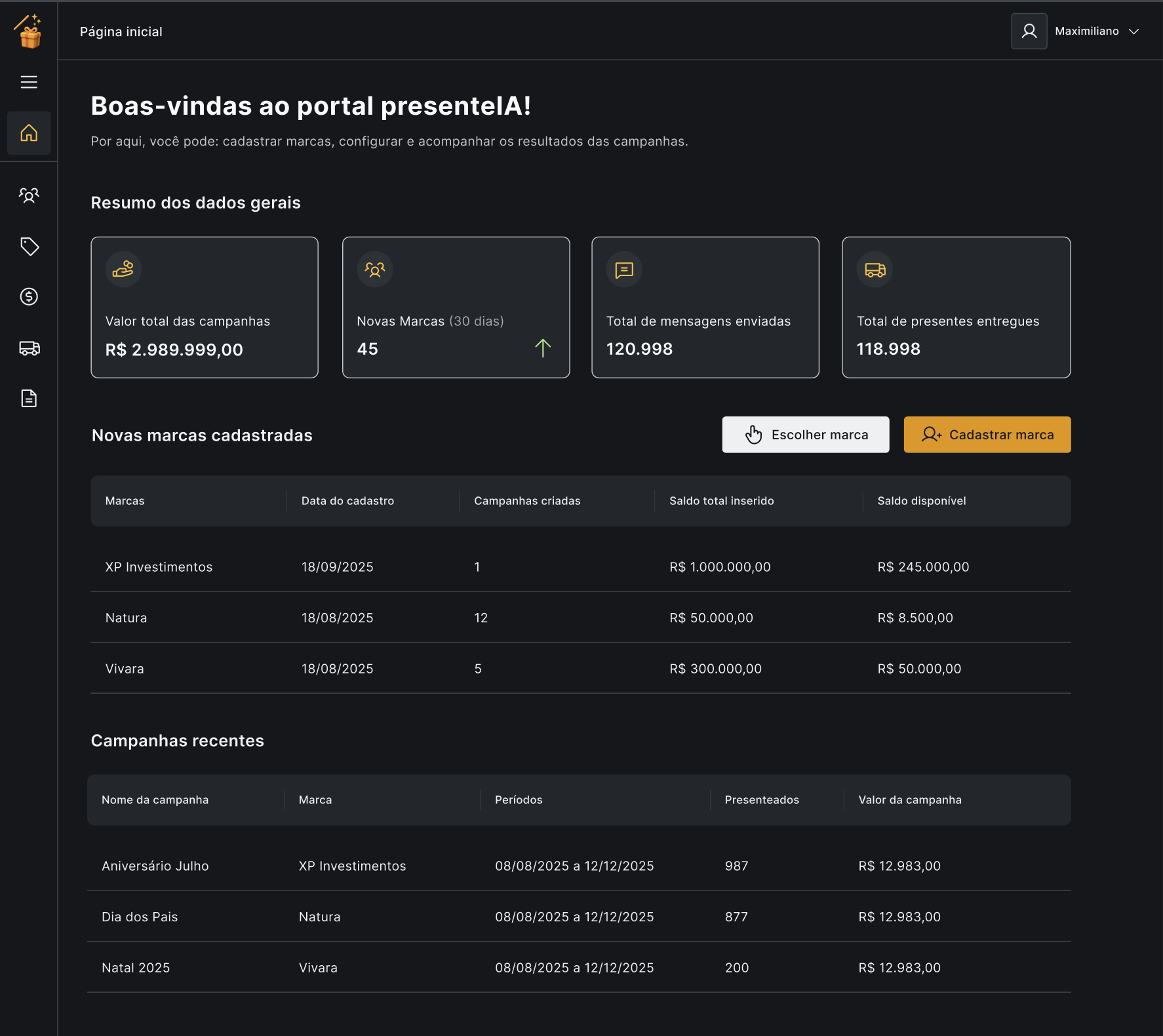Screen dimensions: 1163x1036
Task: Click the 200 presenteados value
Action: [737, 968]
